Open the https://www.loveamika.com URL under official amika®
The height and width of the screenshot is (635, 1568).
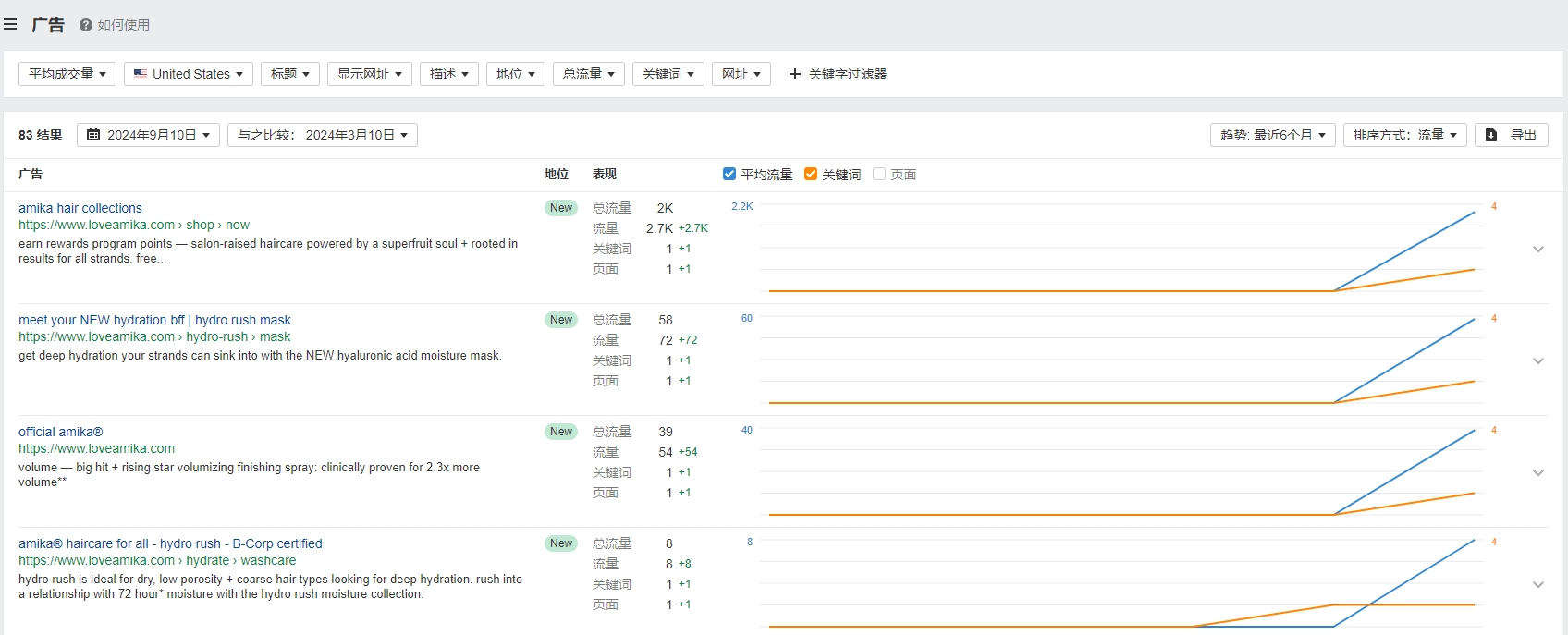[x=96, y=448]
